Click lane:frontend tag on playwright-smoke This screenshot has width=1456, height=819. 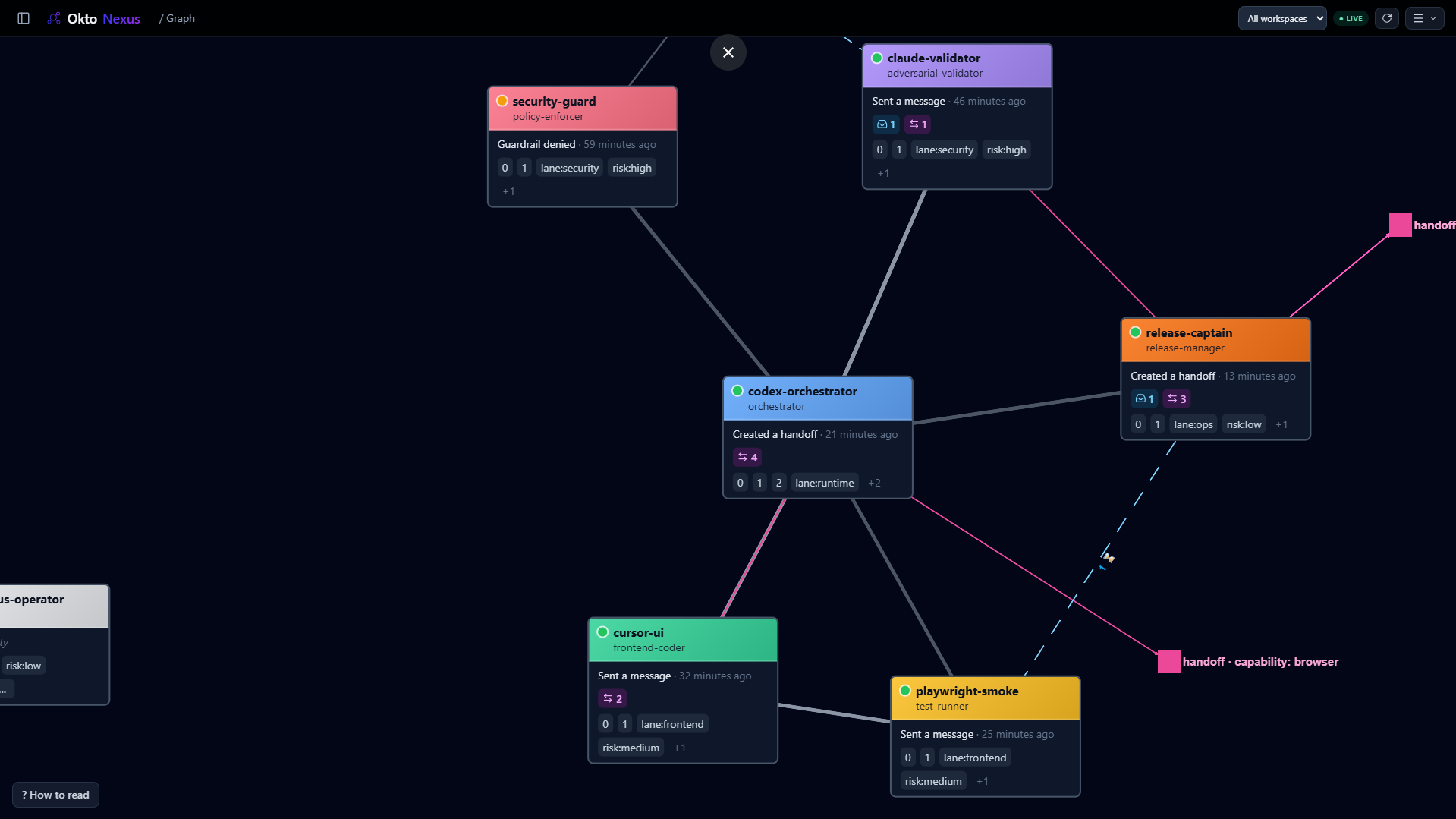pyautogui.click(x=975, y=758)
